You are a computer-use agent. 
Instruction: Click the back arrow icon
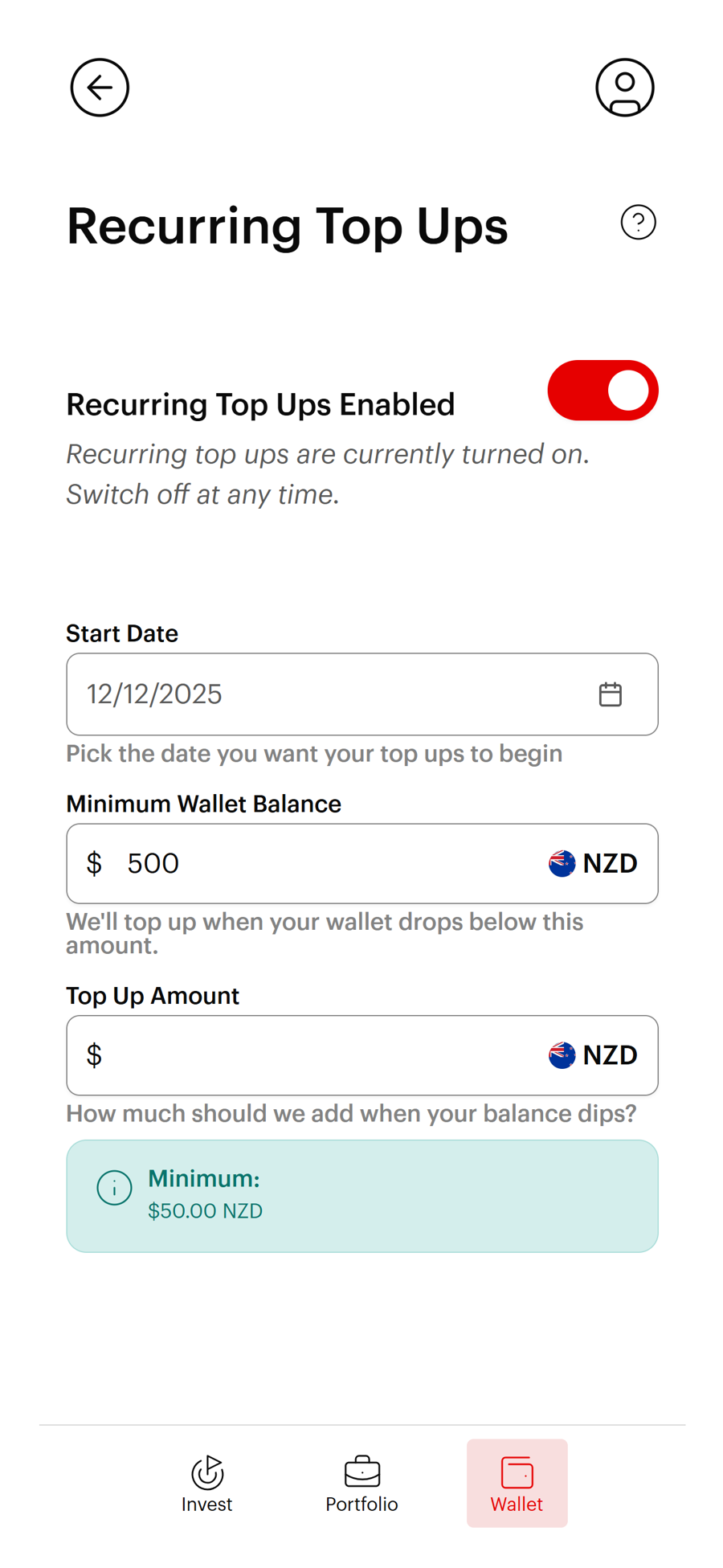[99, 88]
